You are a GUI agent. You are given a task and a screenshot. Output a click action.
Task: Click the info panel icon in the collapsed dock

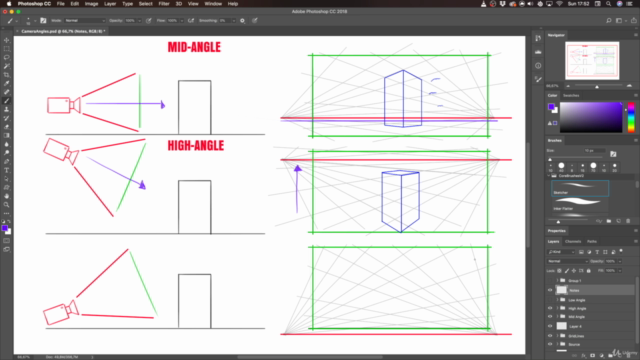538,65
